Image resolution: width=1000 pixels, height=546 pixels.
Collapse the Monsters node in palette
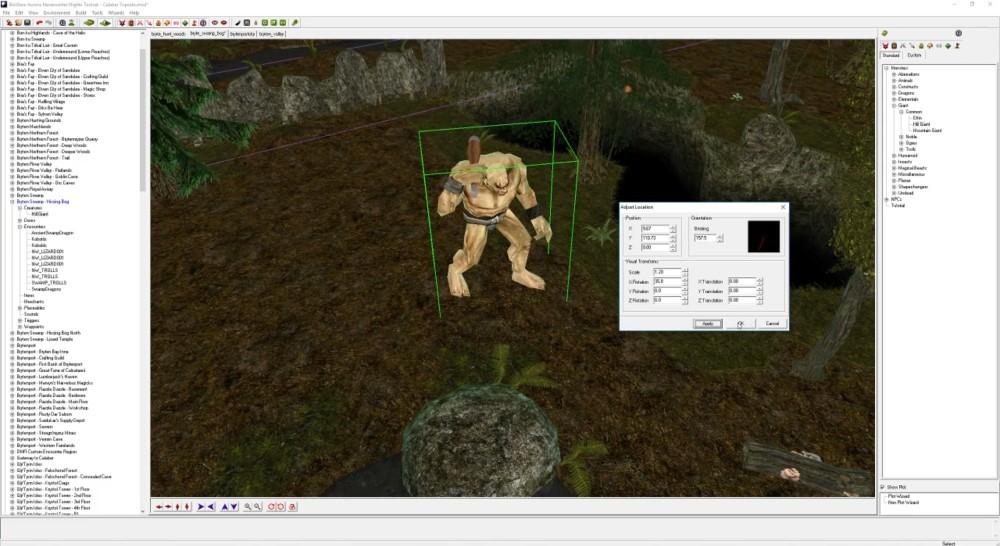[886, 68]
